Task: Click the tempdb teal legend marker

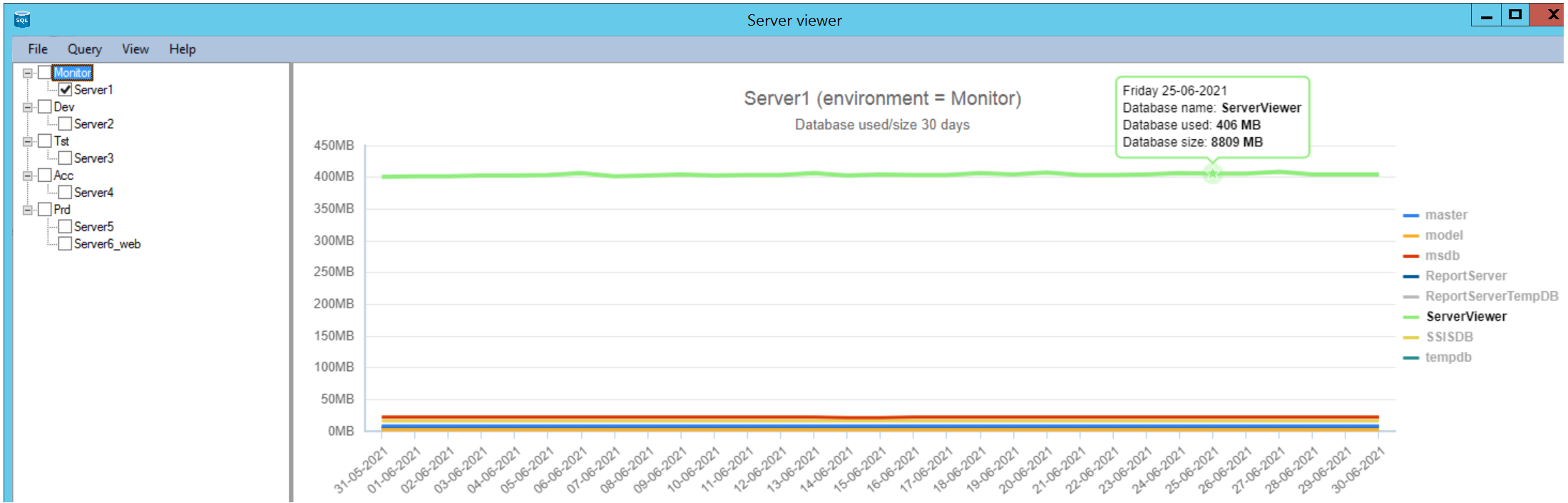Action: pos(1410,357)
